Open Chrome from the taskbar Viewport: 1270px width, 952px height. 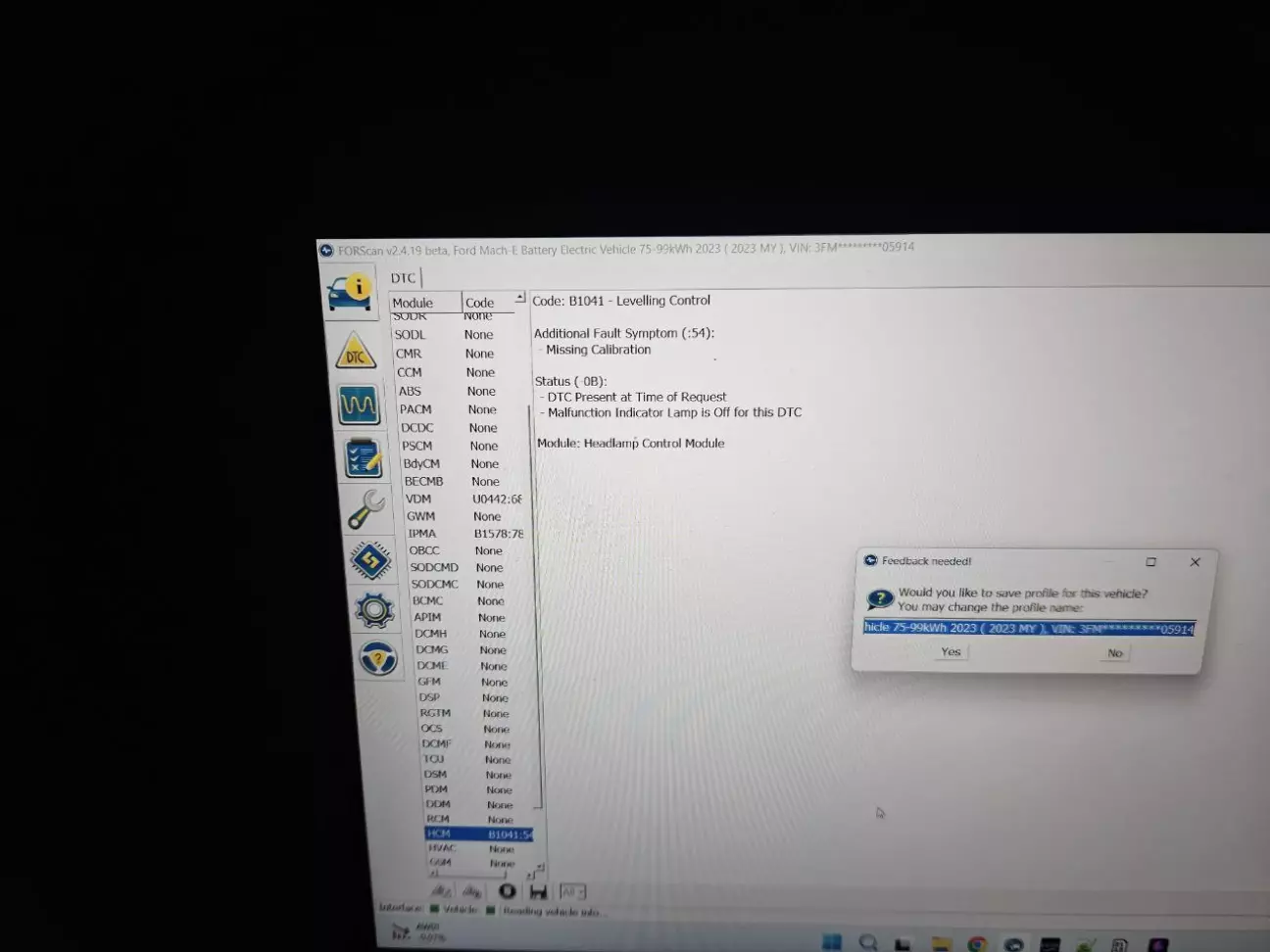pos(977,944)
